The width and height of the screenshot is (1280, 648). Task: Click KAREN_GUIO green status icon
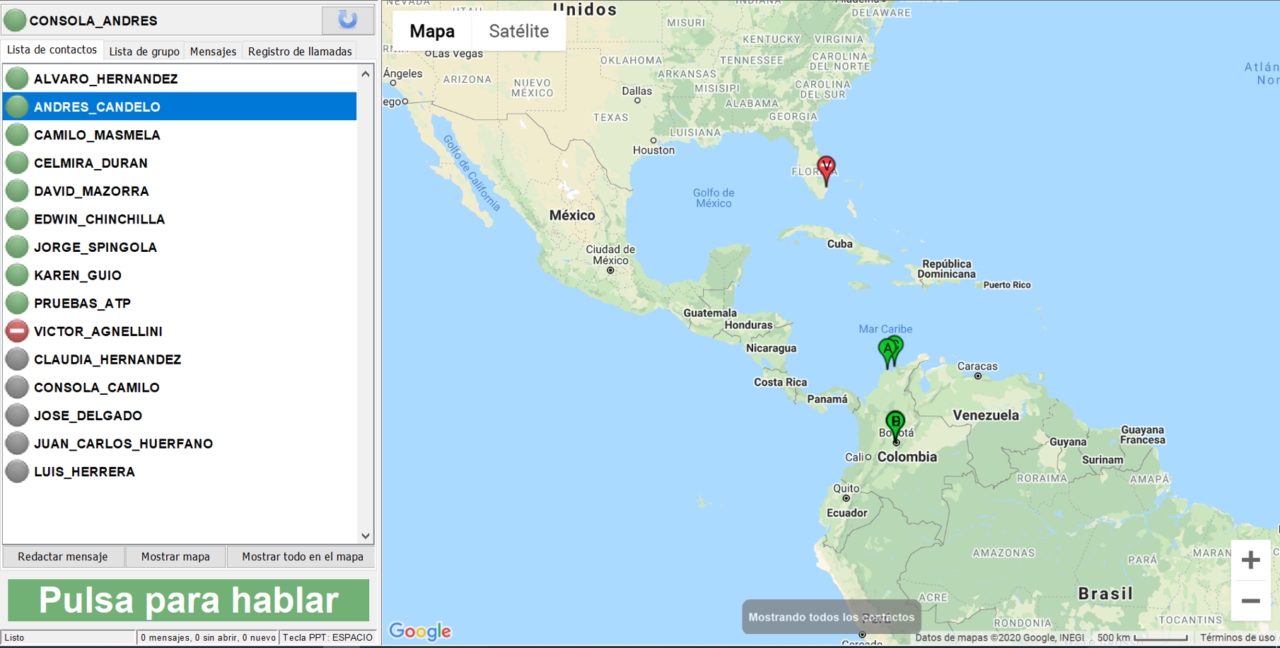17,275
